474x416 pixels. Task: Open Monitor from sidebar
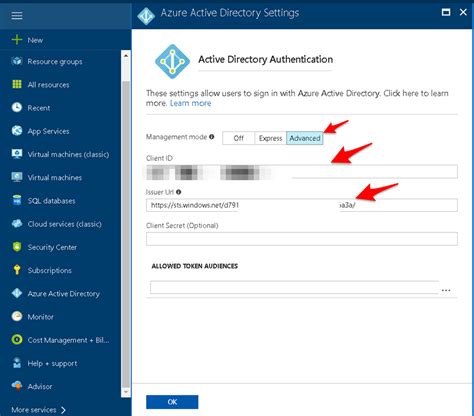(x=40, y=317)
